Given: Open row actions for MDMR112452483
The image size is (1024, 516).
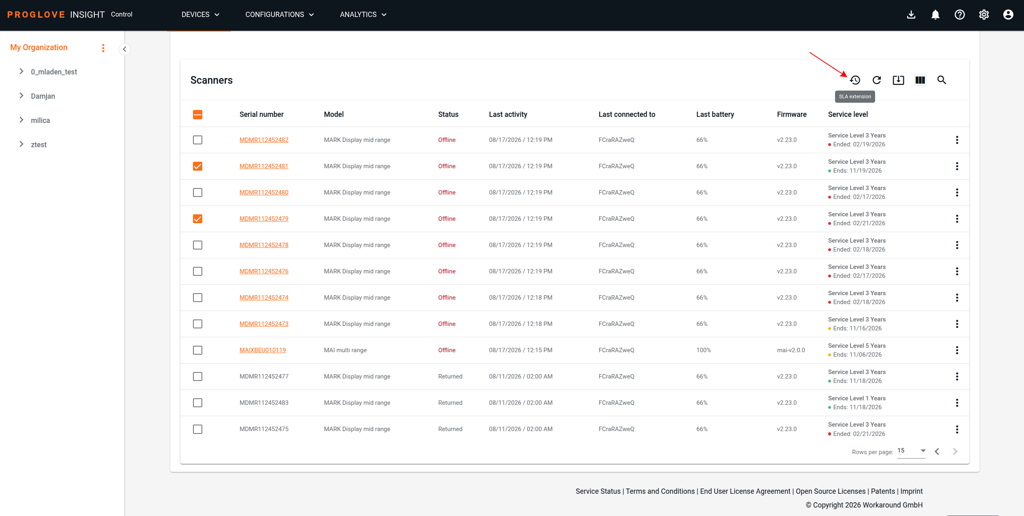Looking at the screenshot, I should 957,402.
